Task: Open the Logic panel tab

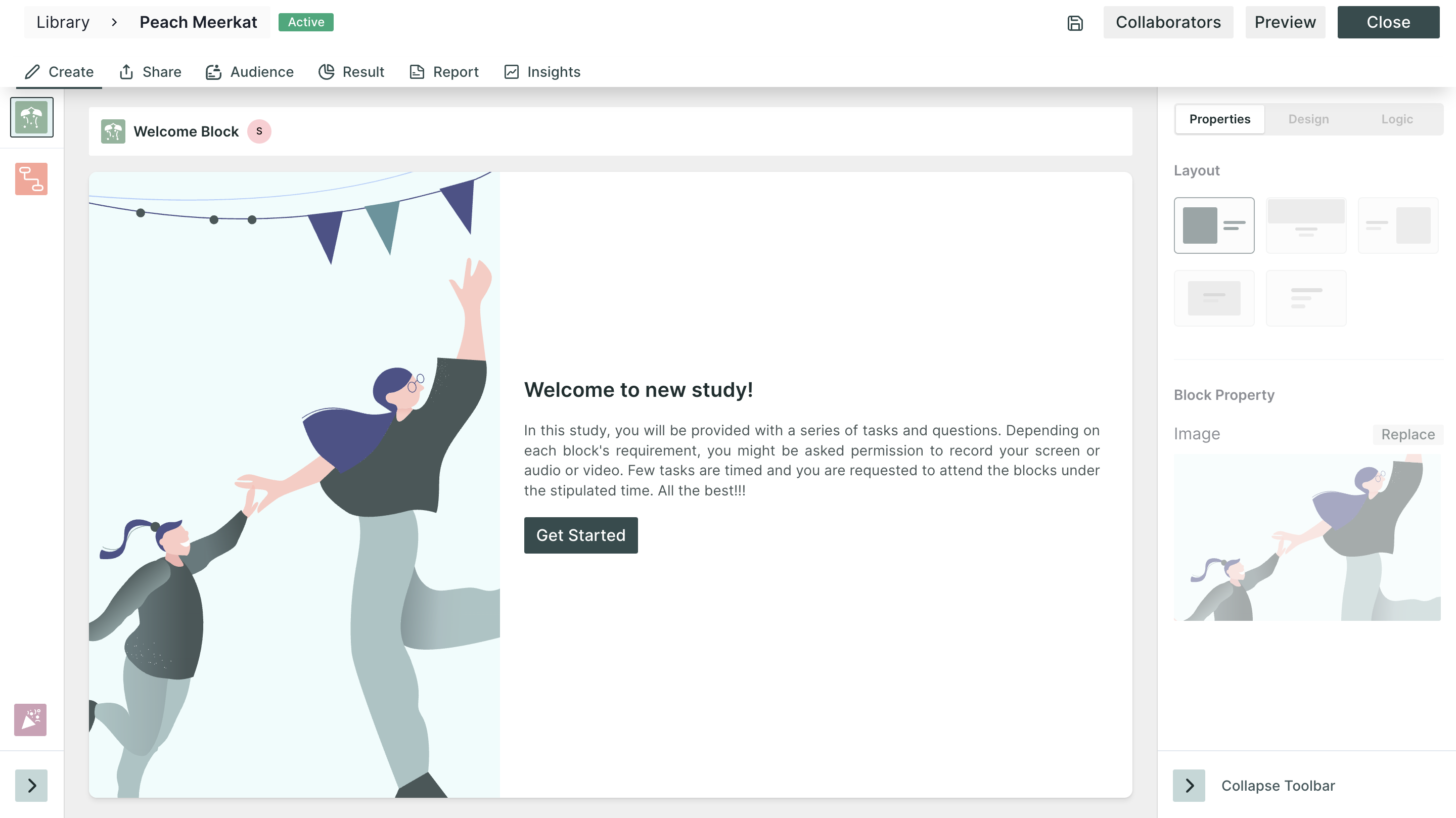Action: (1397, 119)
